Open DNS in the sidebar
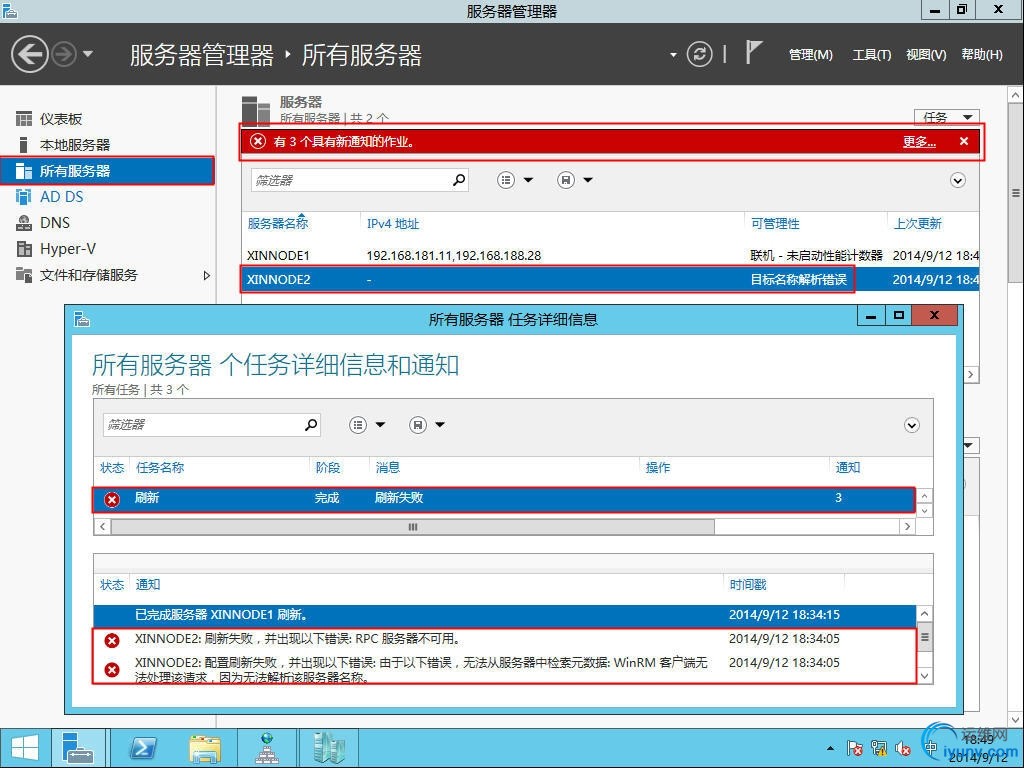This screenshot has height=768, width=1024. [x=55, y=223]
